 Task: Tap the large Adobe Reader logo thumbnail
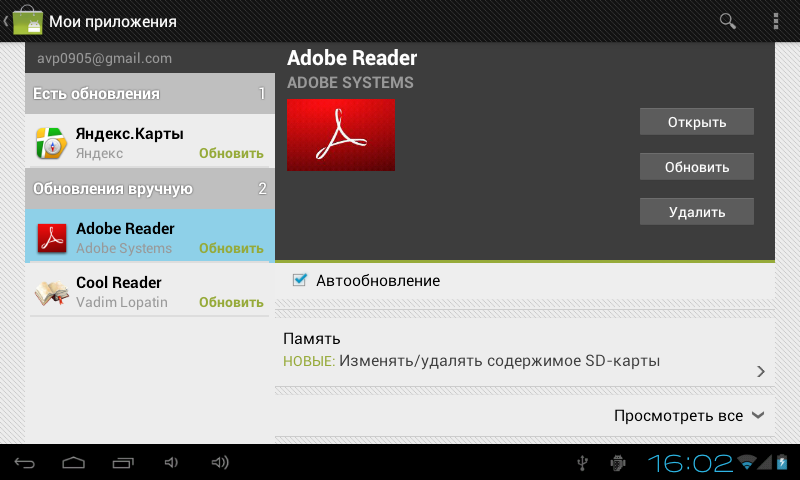[x=341, y=135]
